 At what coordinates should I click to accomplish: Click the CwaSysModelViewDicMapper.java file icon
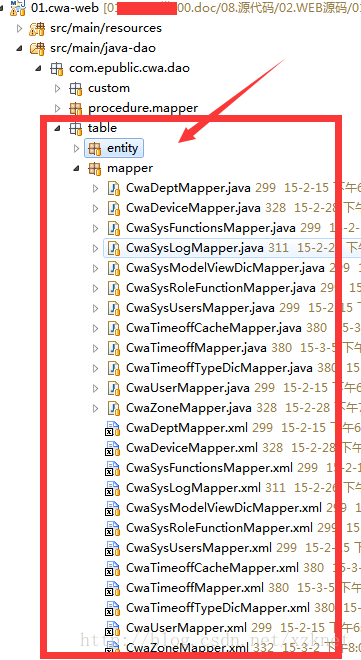click(114, 269)
